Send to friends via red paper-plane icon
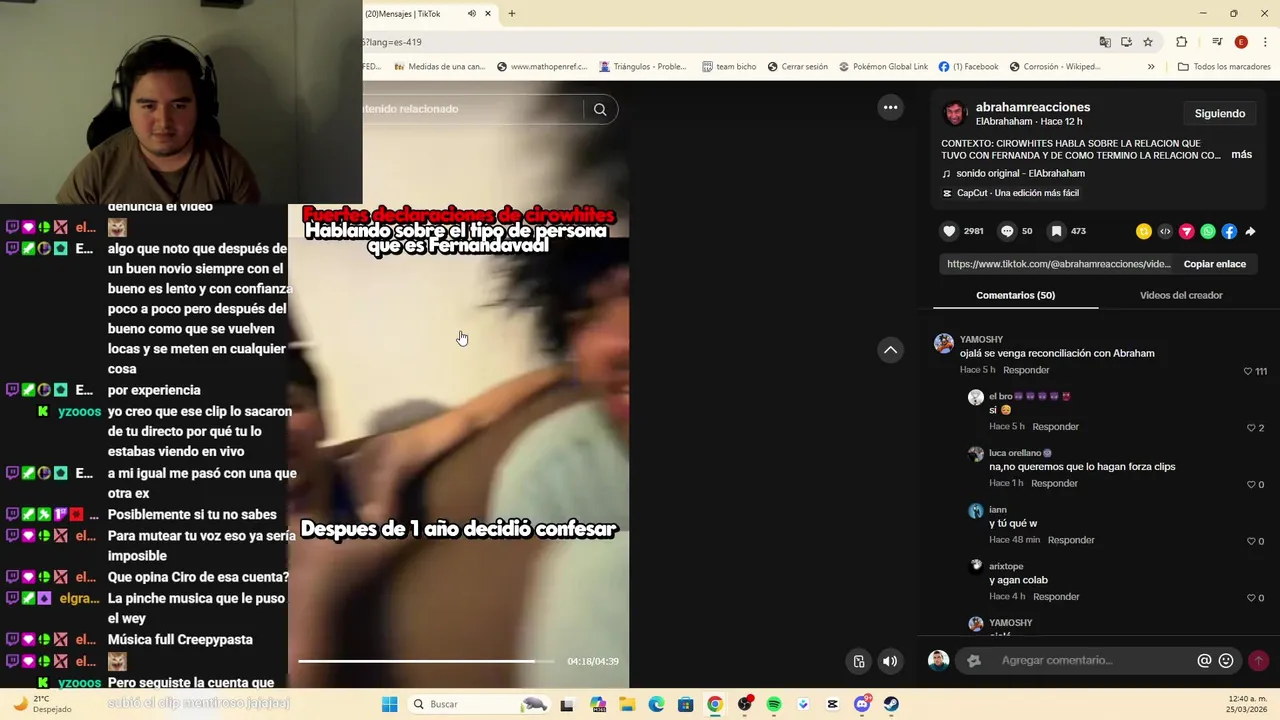Screen dimensions: 1280x720 [1187, 231]
